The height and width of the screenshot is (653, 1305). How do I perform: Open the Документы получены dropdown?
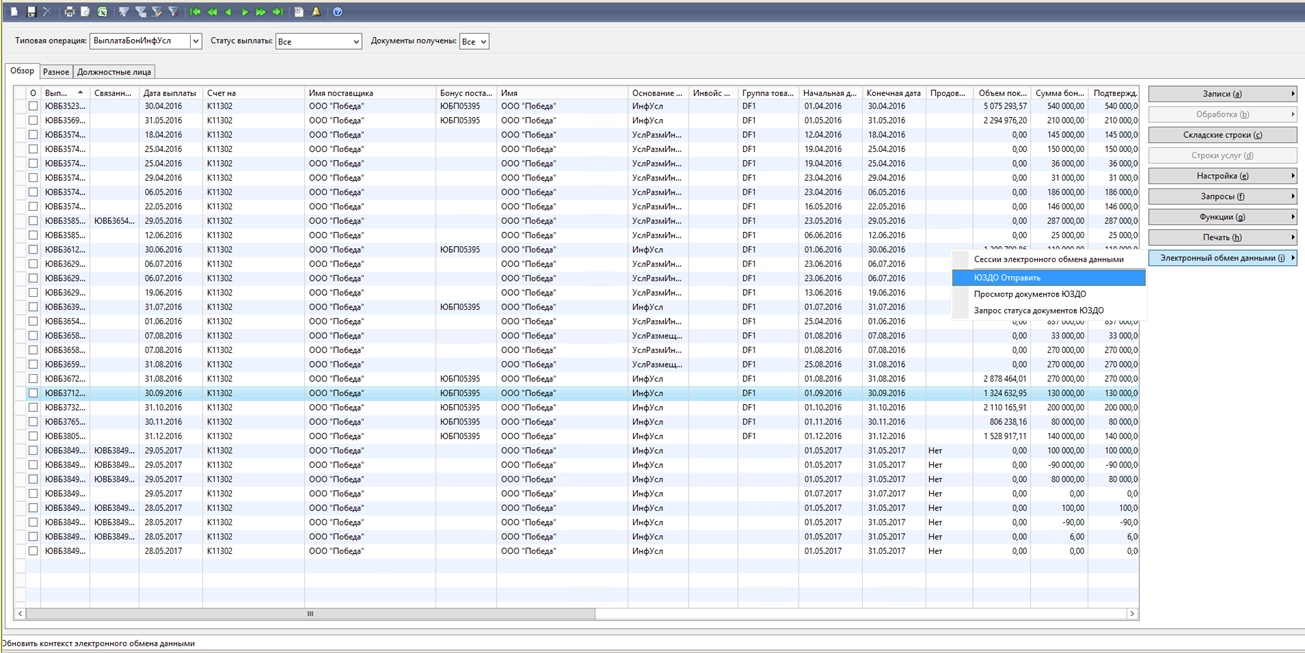pyautogui.click(x=482, y=42)
